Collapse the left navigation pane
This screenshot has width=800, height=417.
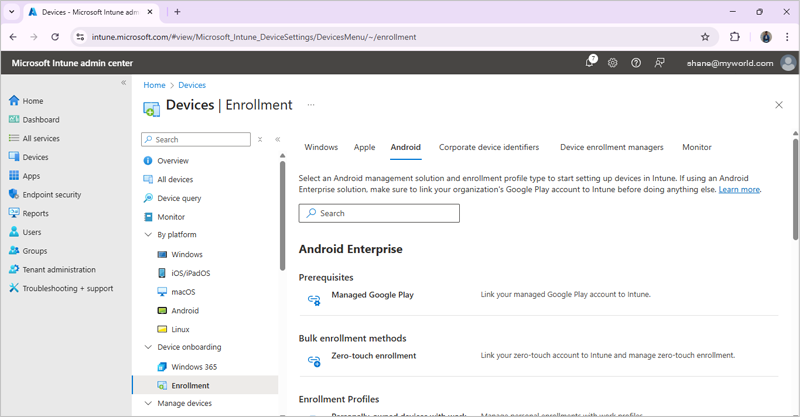click(x=124, y=83)
